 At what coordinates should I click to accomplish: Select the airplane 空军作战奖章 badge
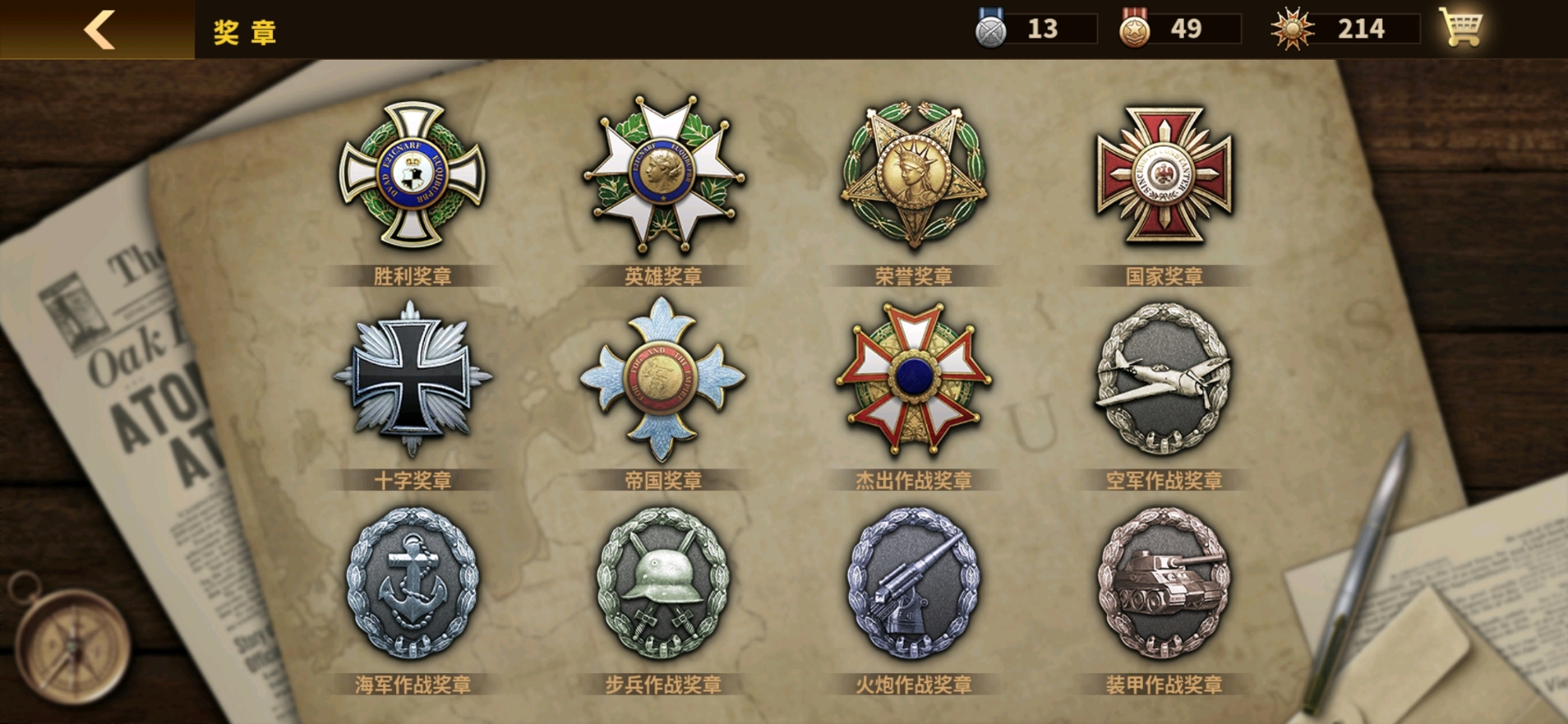1164,379
